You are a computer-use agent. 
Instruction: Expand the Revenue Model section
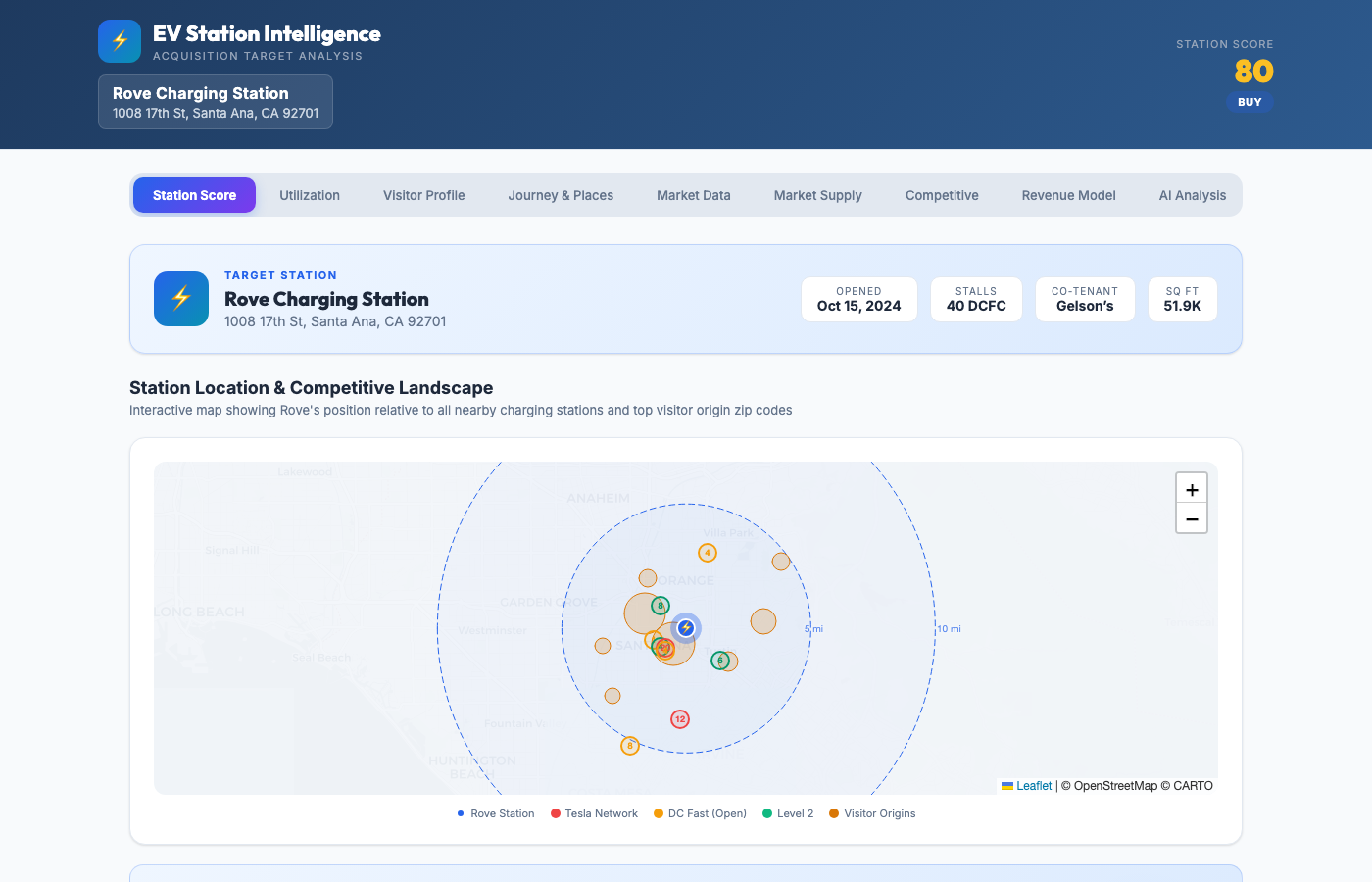[1068, 195]
